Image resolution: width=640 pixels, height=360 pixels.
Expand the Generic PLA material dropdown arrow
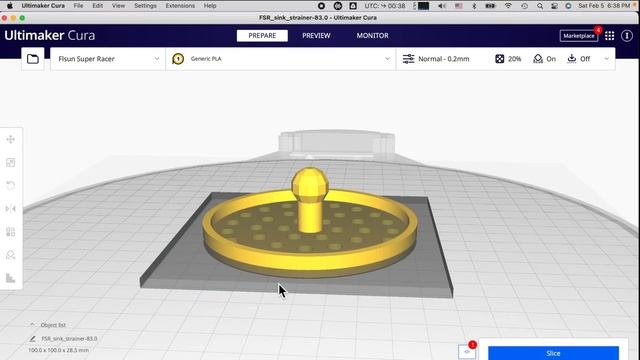[x=387, y=59]
